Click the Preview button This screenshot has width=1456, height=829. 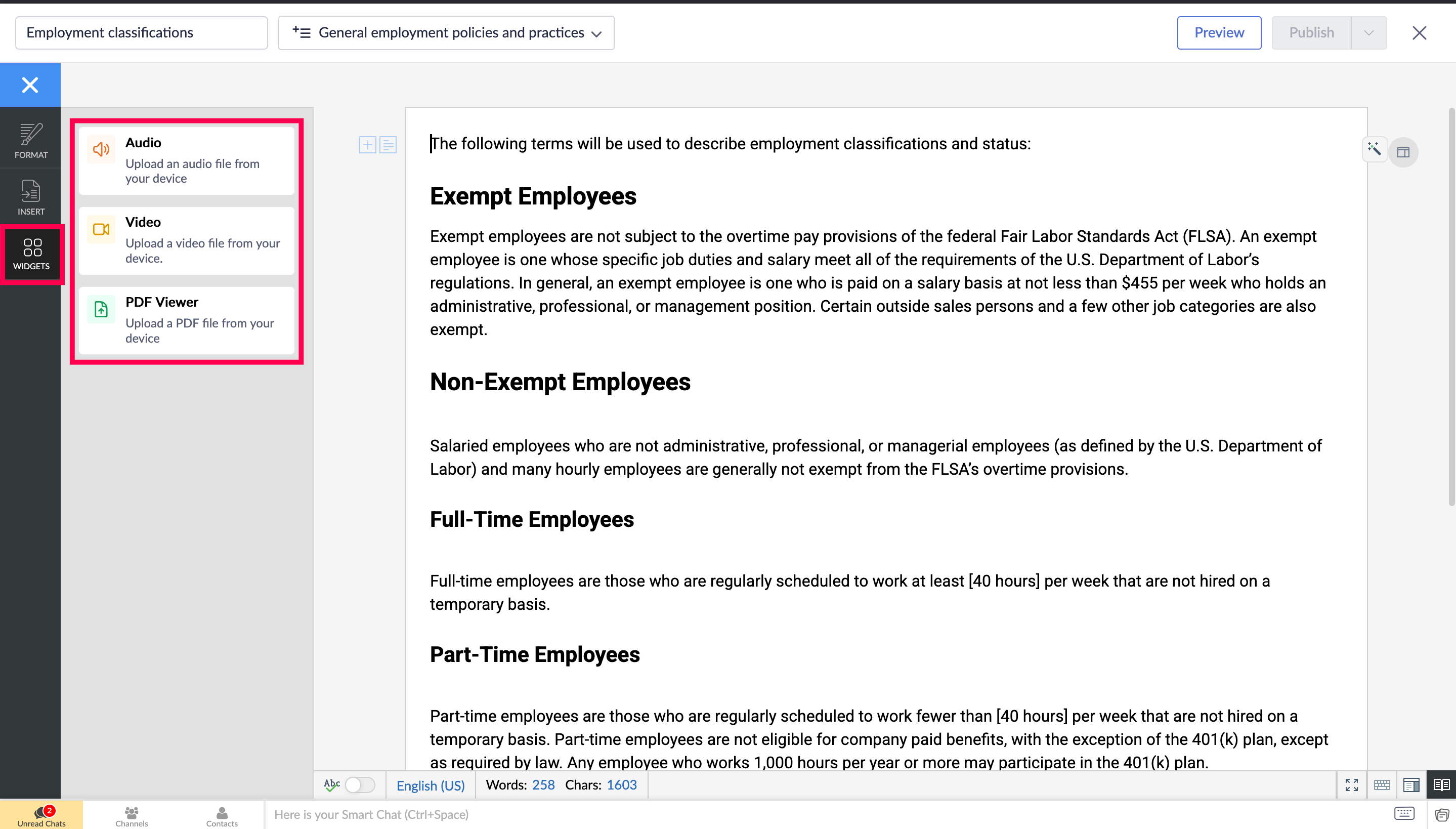(x=1219, y=33)
